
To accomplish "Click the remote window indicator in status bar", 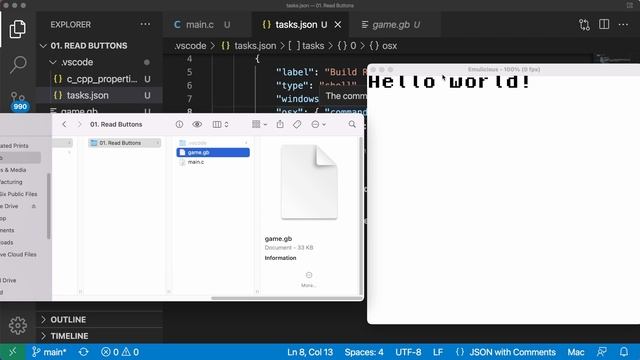I will tap(13, 352).
